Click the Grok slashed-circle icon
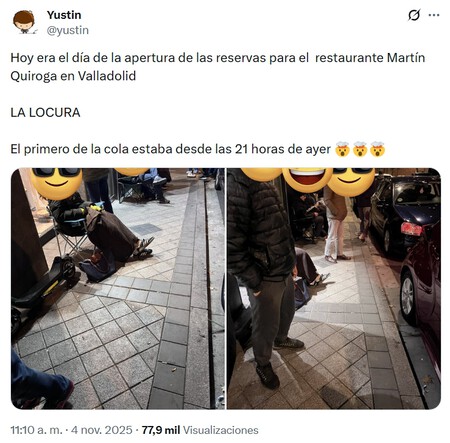Image resolution: width=450 pixels, height=443 pixels. tap(414, 15)
